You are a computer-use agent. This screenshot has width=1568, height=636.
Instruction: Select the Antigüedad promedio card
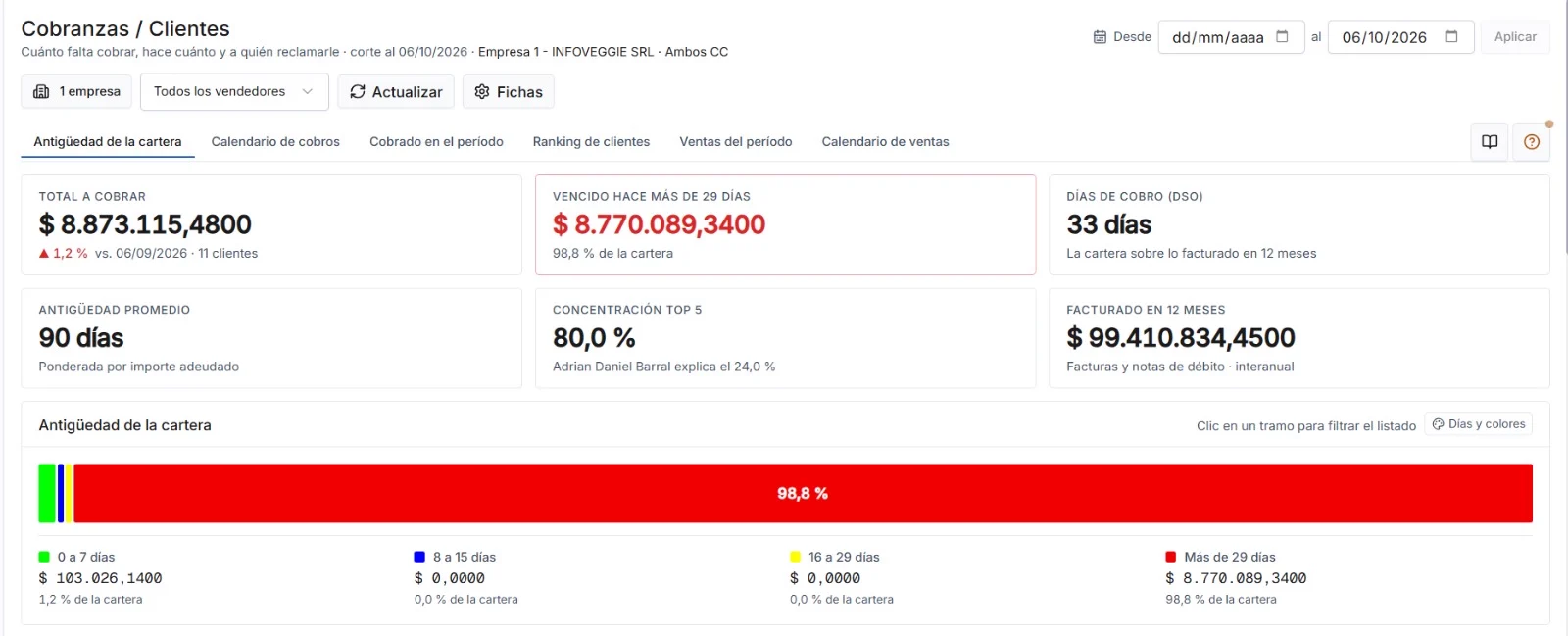271,338
